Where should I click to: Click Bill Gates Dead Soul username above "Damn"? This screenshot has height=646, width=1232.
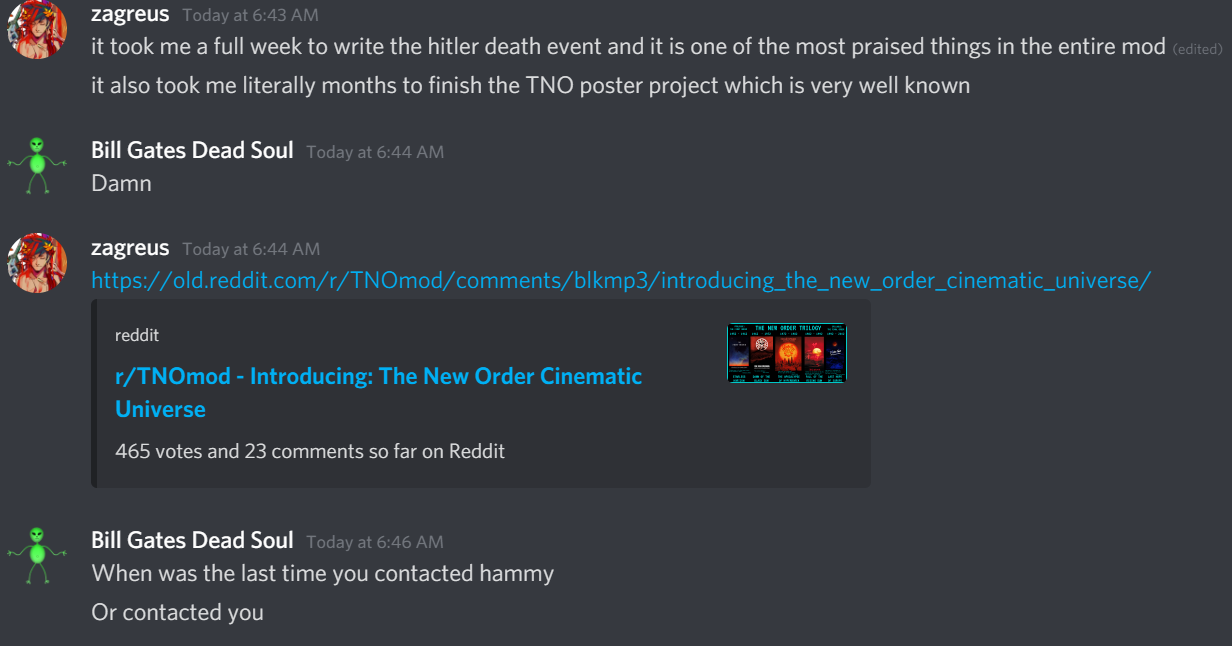192,151
